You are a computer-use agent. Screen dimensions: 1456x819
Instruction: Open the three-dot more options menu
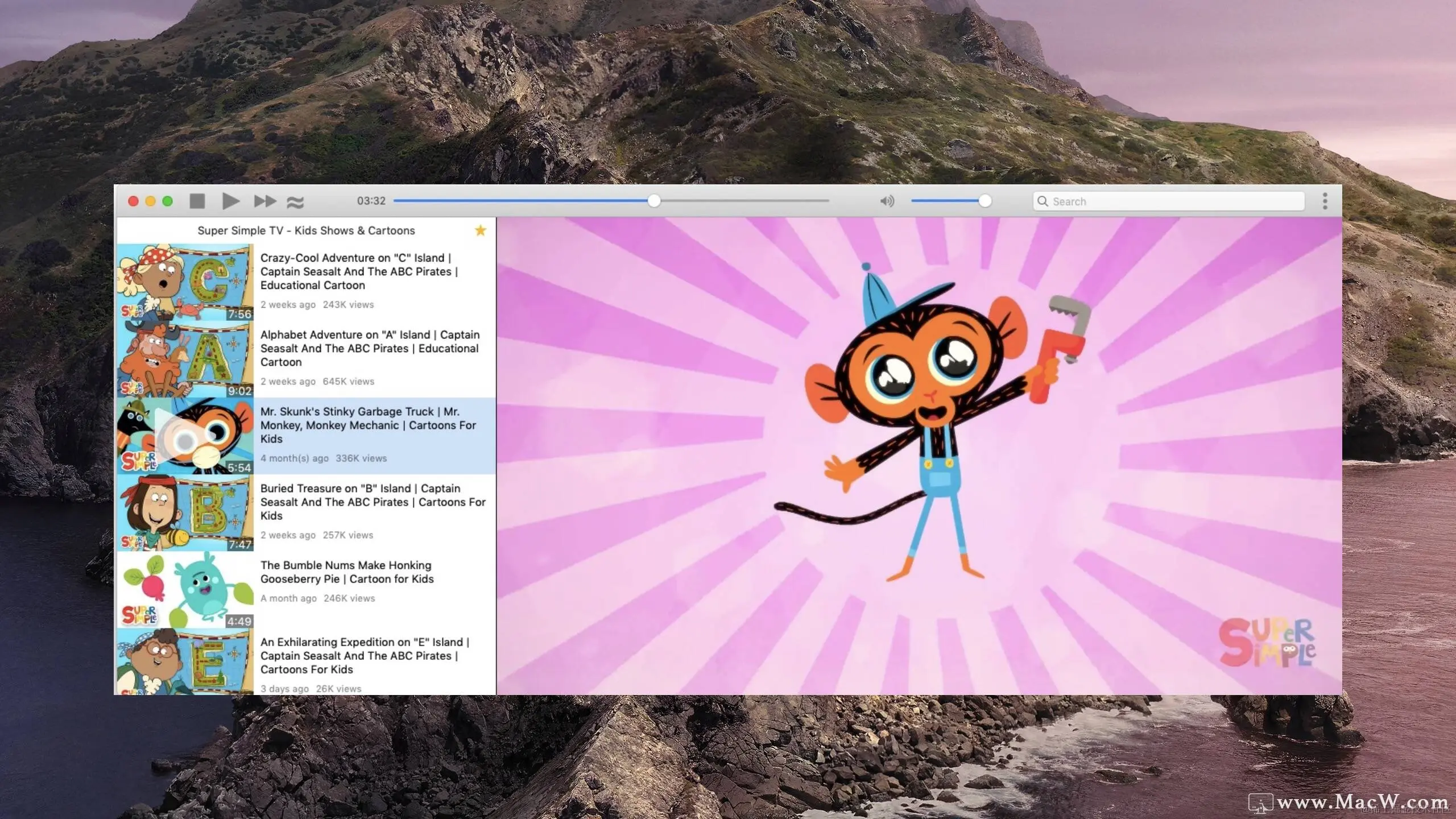click(x=1325, y=201)
